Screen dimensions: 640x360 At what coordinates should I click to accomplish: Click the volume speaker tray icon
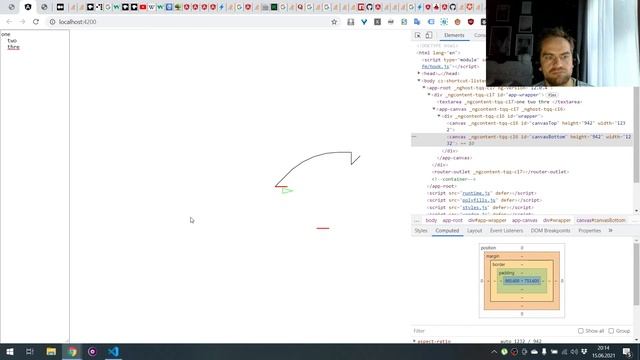point(574,351)
